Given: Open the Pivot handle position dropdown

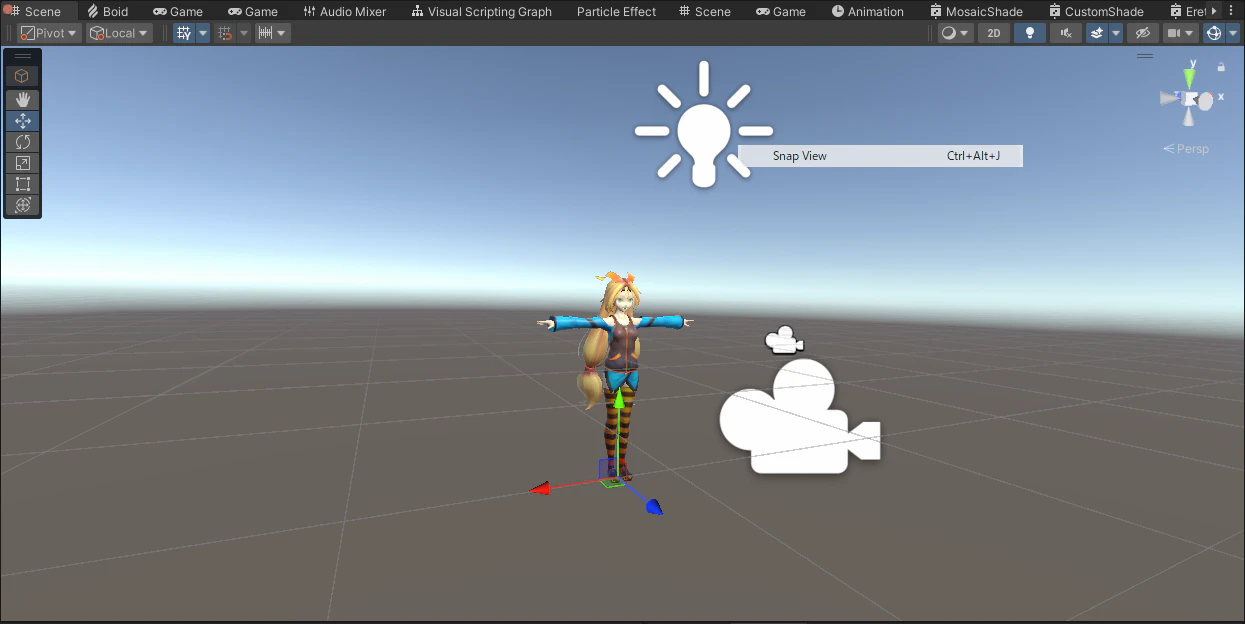Looking at the screenshot, I should [49, 33].
